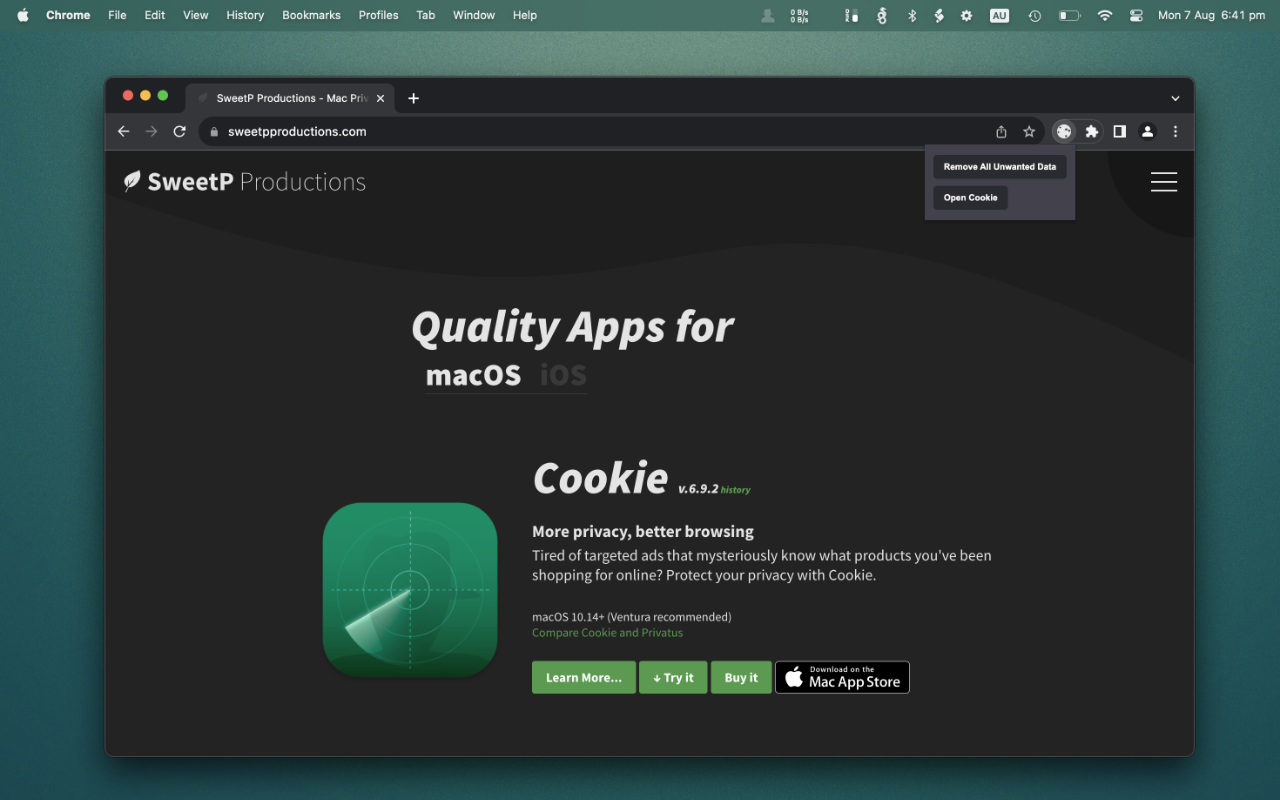Image resolution: width=1280 pixels, height=800 pixels.
Task: Click the Chrome profile avatar icon
Action: [x=1147, y=131]
